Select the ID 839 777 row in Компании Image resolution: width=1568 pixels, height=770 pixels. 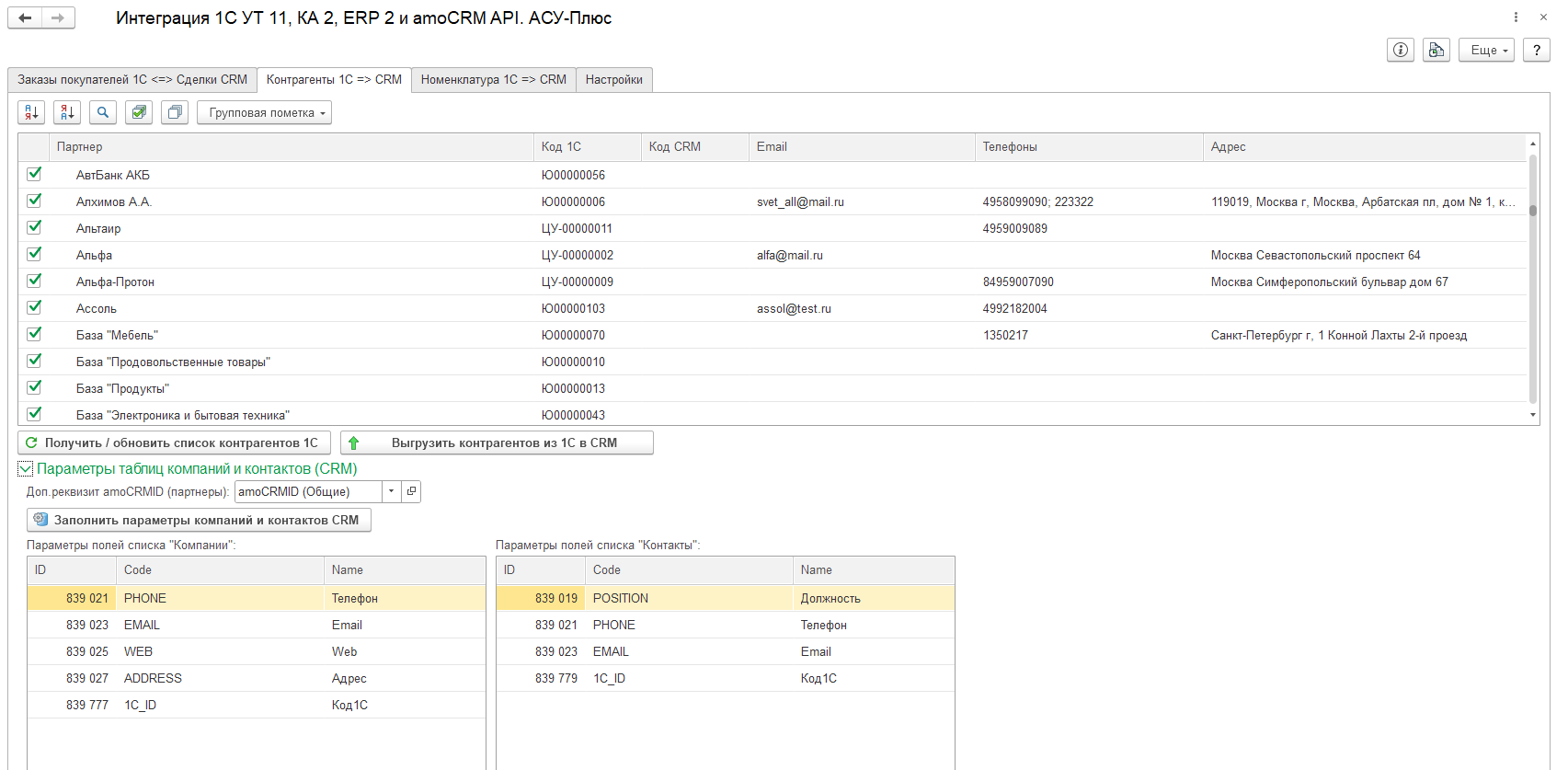click(257, 705)
